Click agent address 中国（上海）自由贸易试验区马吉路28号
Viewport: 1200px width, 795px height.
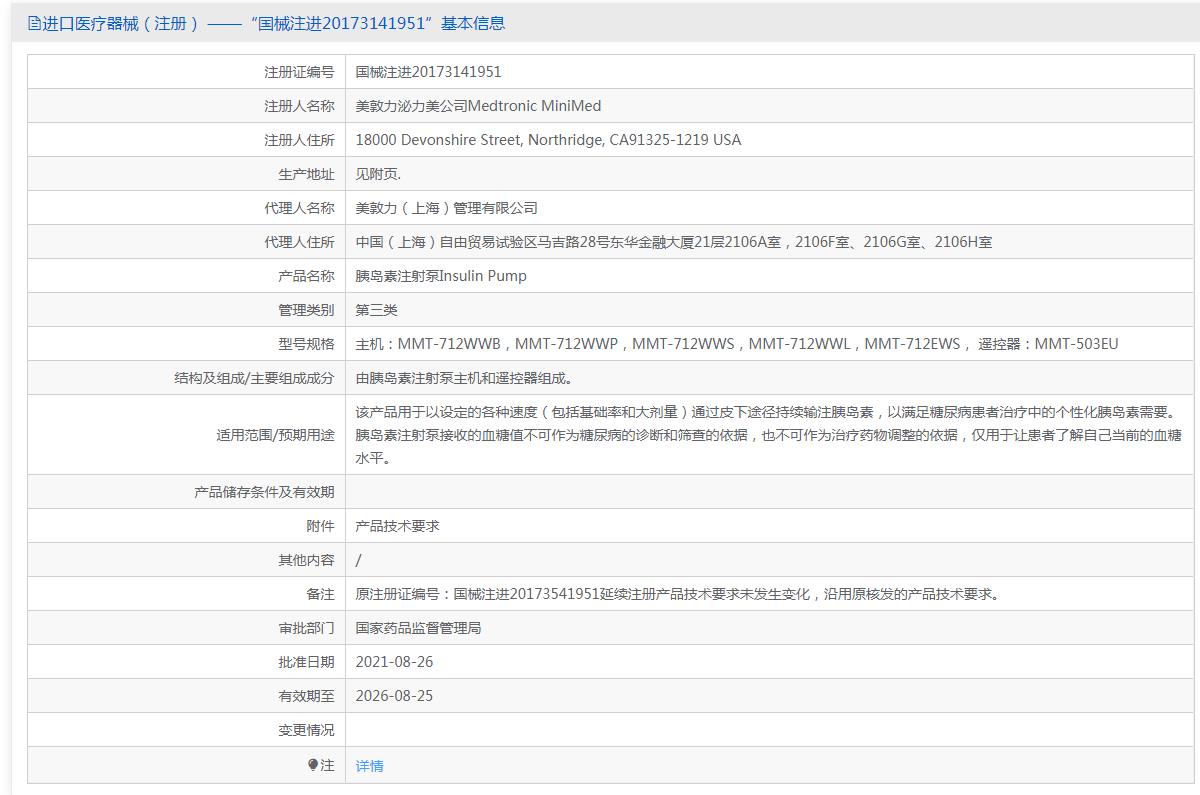pos(674,242)
